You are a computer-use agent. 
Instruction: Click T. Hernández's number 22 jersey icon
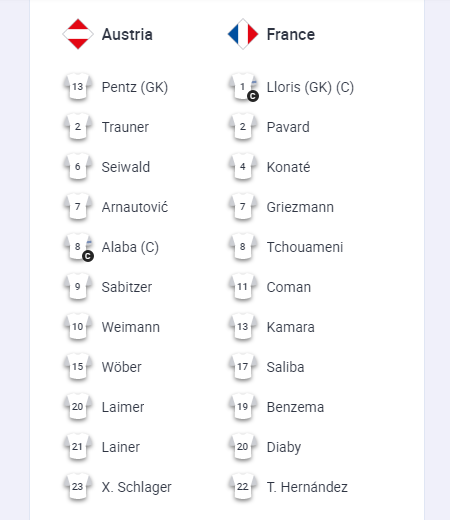(243, 487)
